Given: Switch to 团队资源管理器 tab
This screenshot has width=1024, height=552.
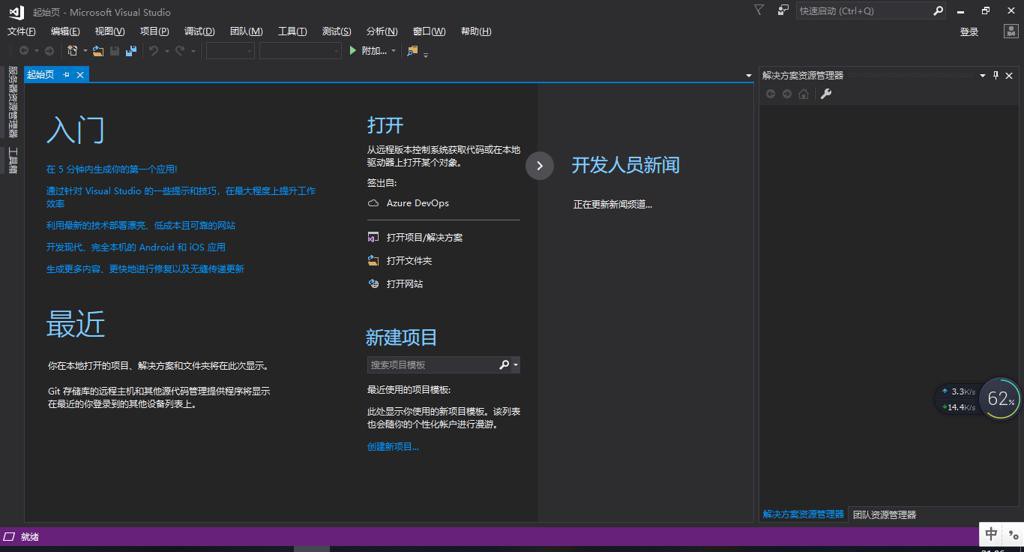Looking at the screenshot, I should tap(884, 515).
